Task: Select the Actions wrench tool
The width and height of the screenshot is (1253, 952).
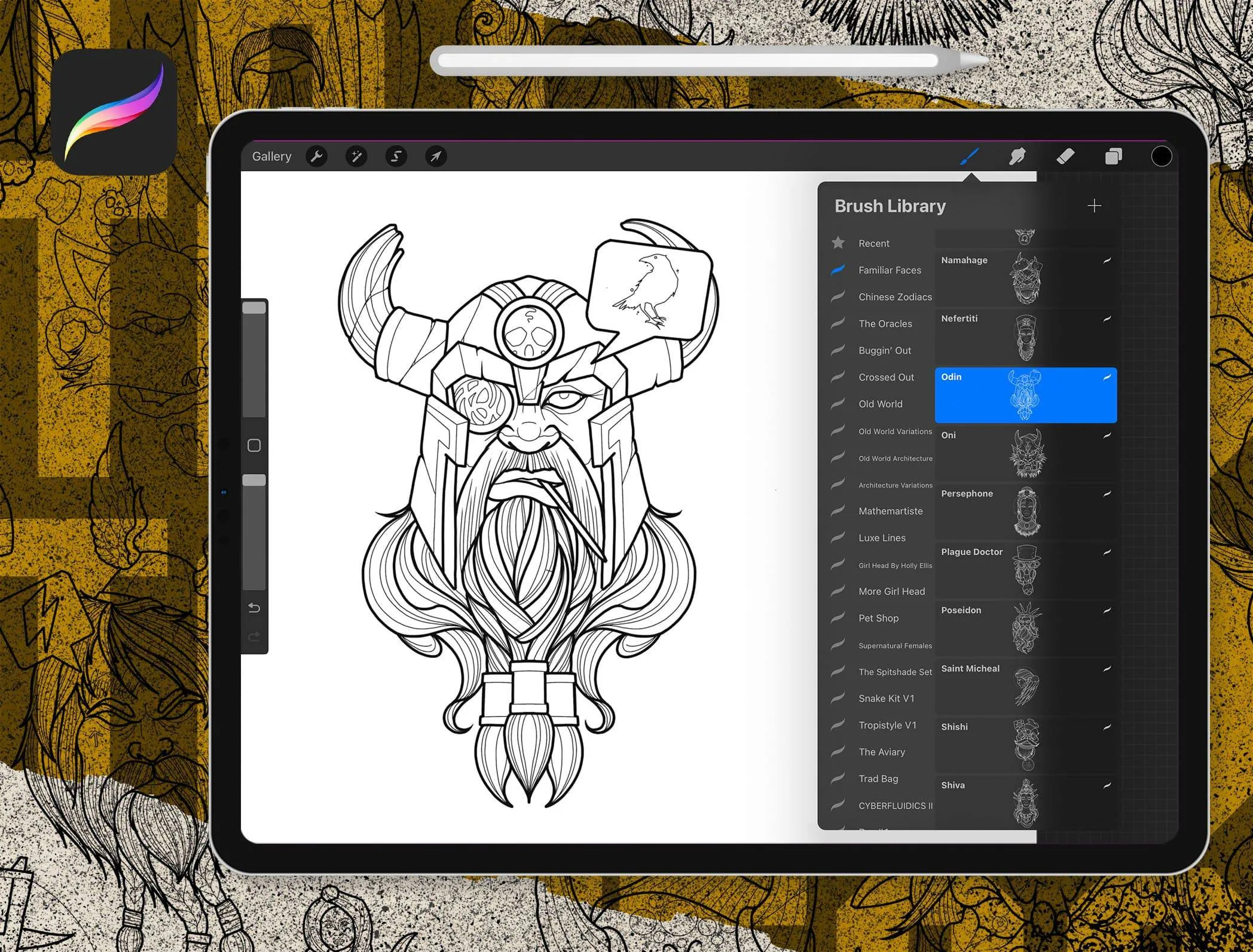Action: pyautogui.click(x=317, y=156)
